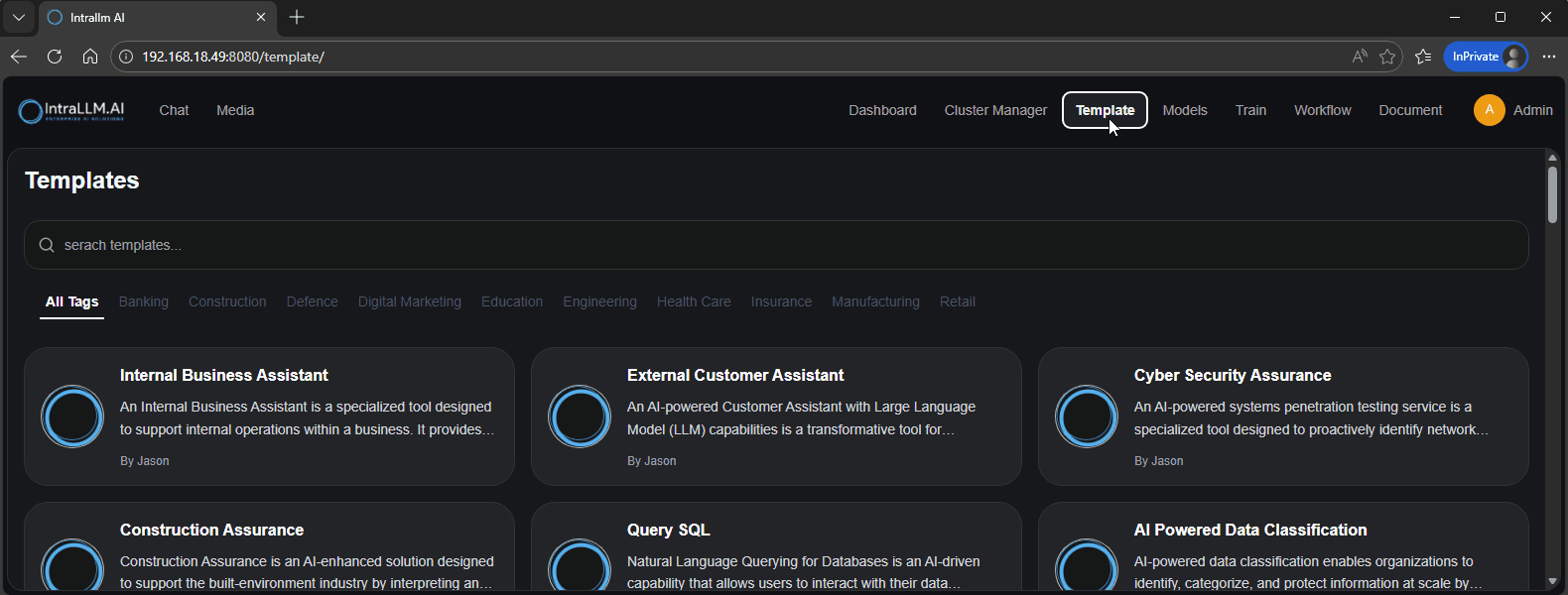Viewport: 1568px width, 595px height.
Task: Open AI Powered Data Classification title
Action: pyautogui.click(x=1250, y=530)
